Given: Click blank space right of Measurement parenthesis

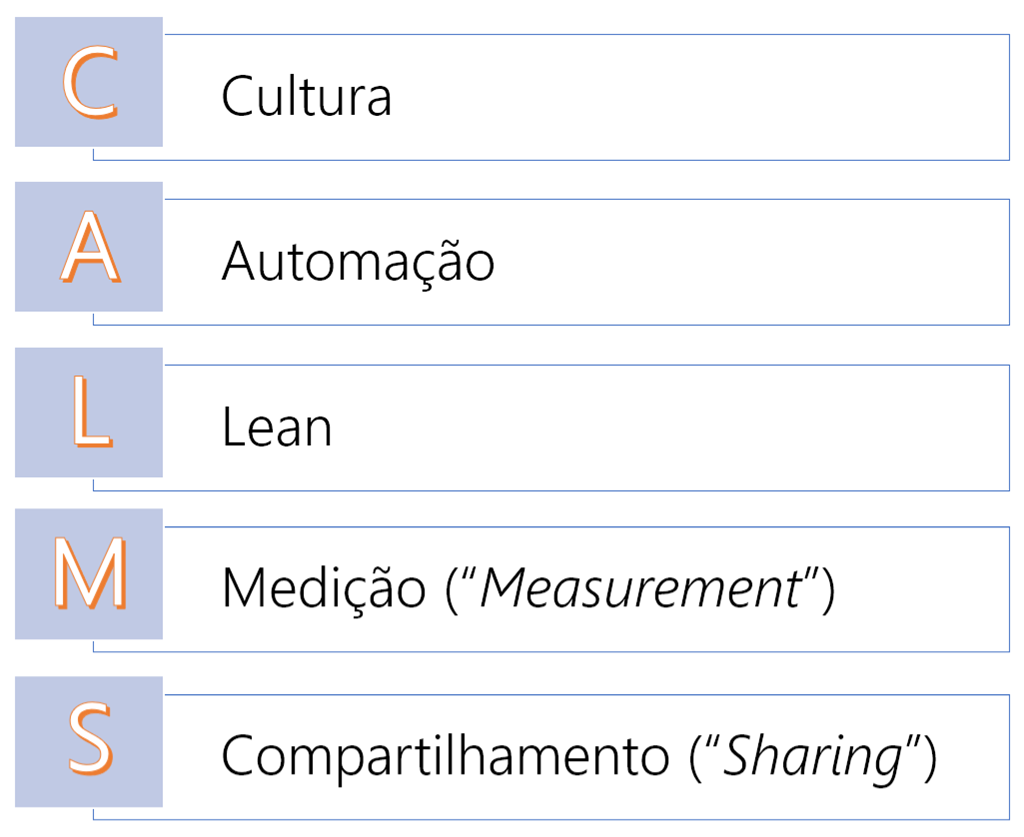Looking at the screenshot, I should (x=920, y=589).
